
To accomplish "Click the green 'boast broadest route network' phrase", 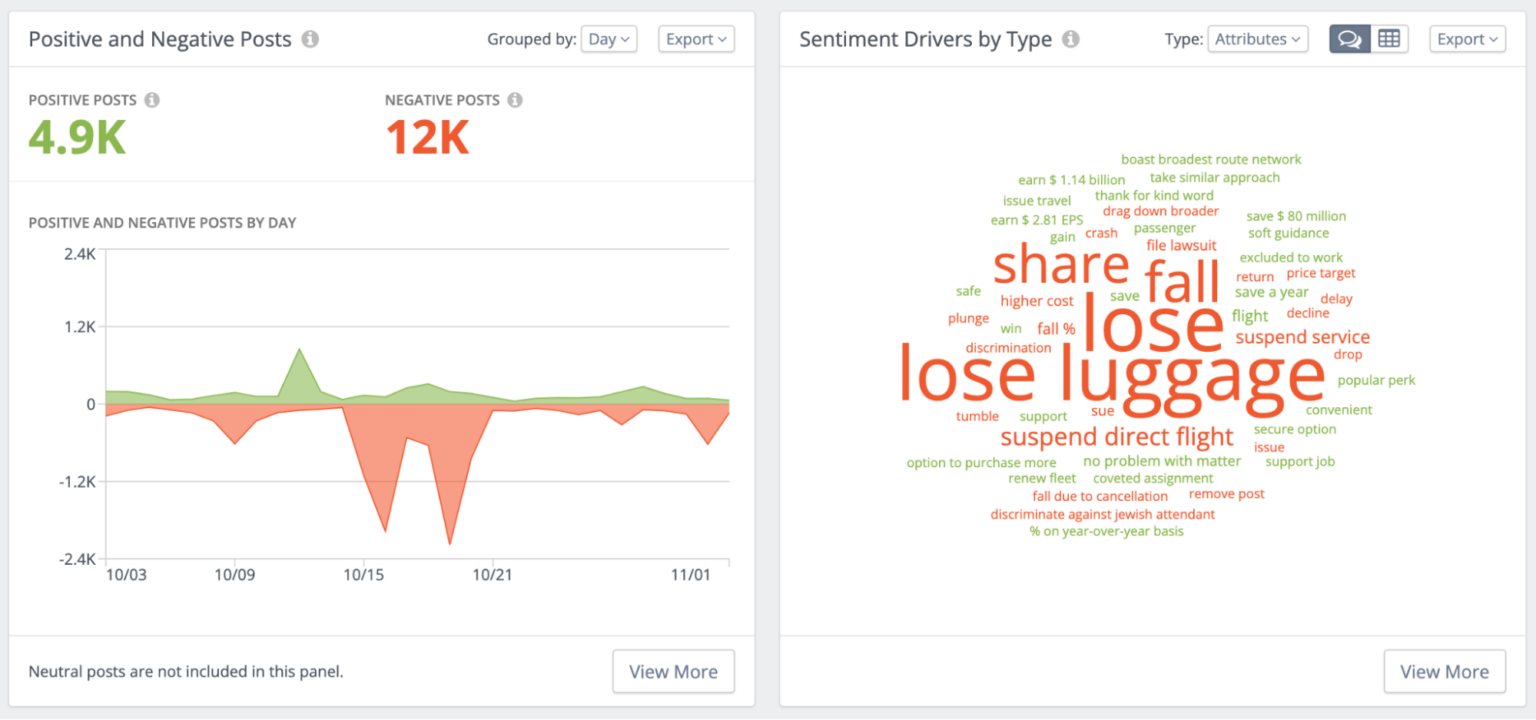I will [x=1212, y=159].
